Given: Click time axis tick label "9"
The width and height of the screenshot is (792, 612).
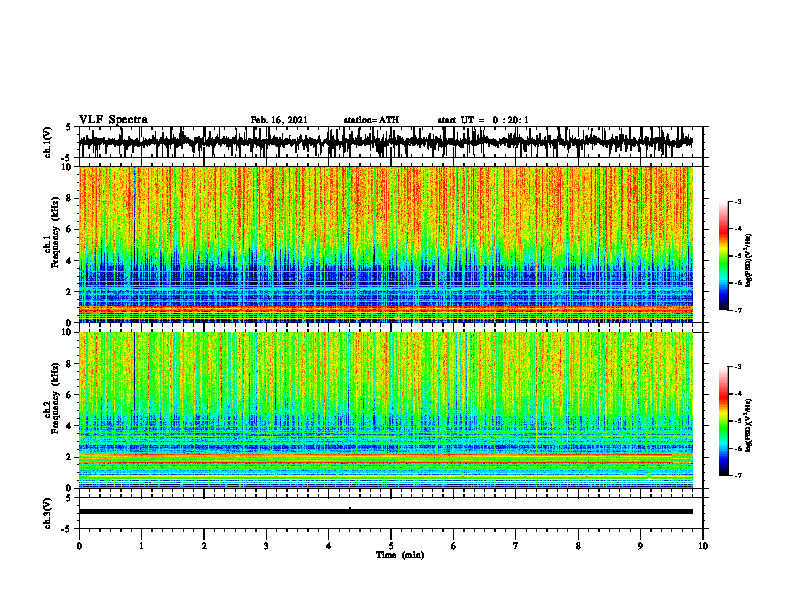Looking at the screenshot, I should click(640, 546).
